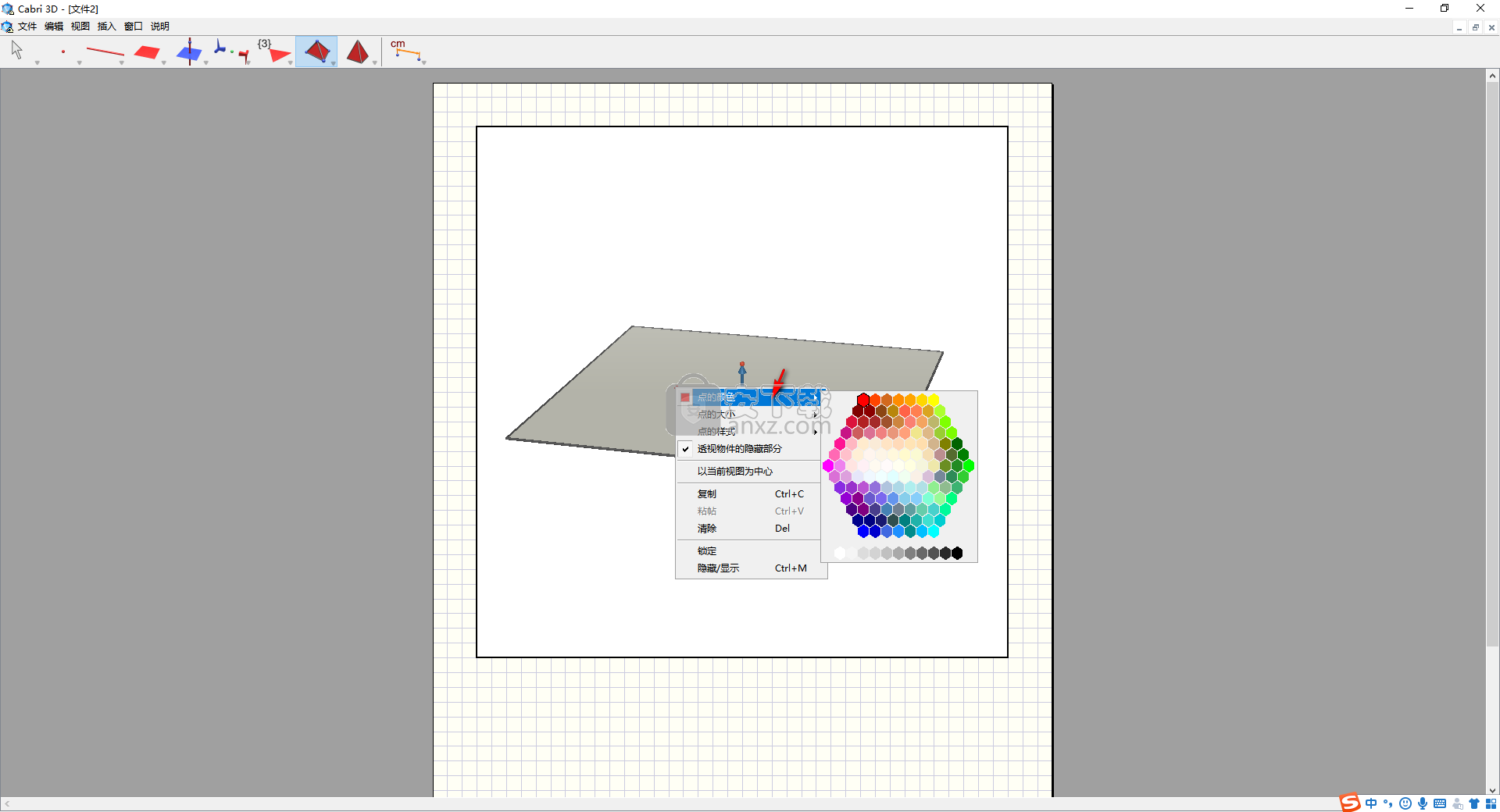
Task: Open the 点的大小 submenu
Action: [748, 415]
